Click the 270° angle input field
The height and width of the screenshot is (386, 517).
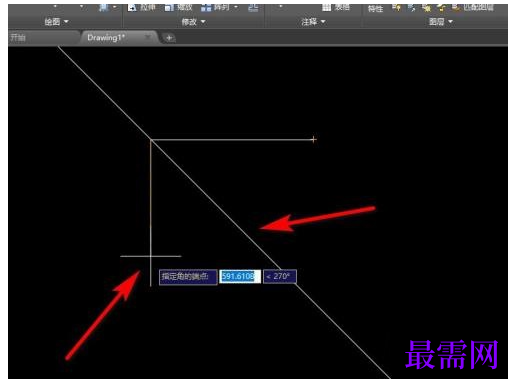point(280,276)
